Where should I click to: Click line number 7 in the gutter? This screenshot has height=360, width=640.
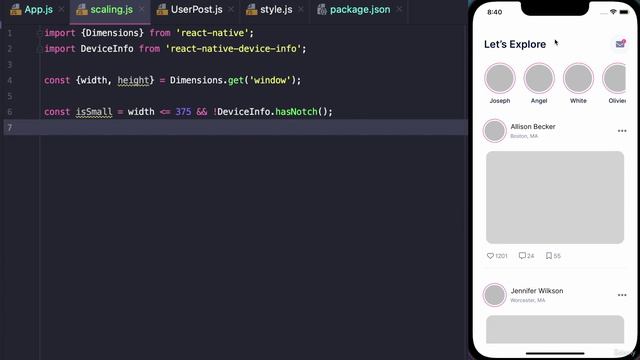tap(10, 127)
